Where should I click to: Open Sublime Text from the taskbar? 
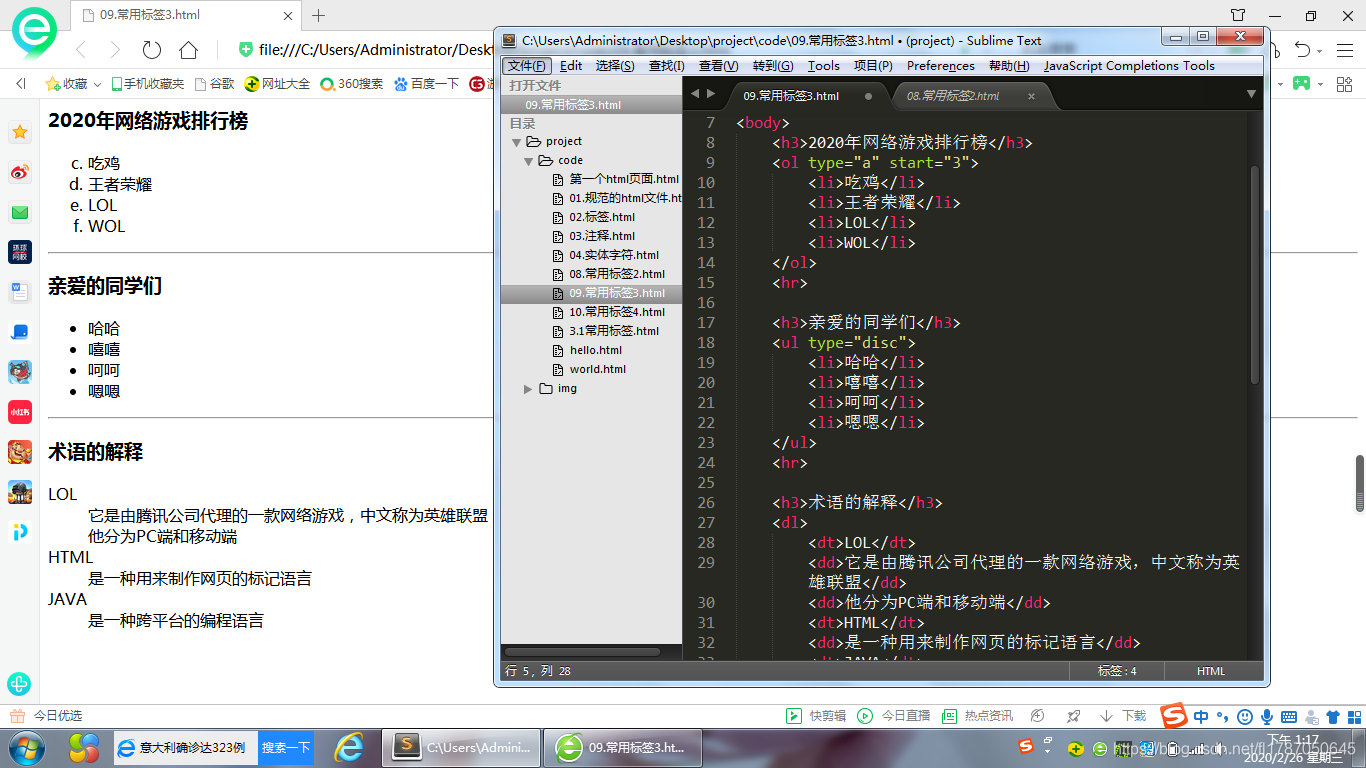click(x=462, y=747)
